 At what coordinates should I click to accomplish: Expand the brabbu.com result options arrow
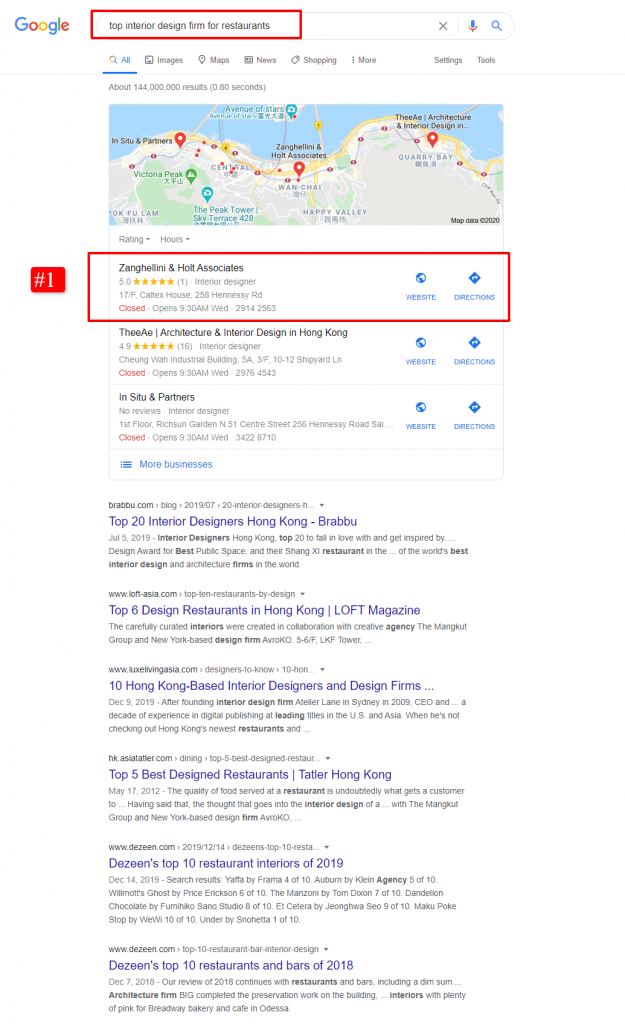(x=322, y=505)
